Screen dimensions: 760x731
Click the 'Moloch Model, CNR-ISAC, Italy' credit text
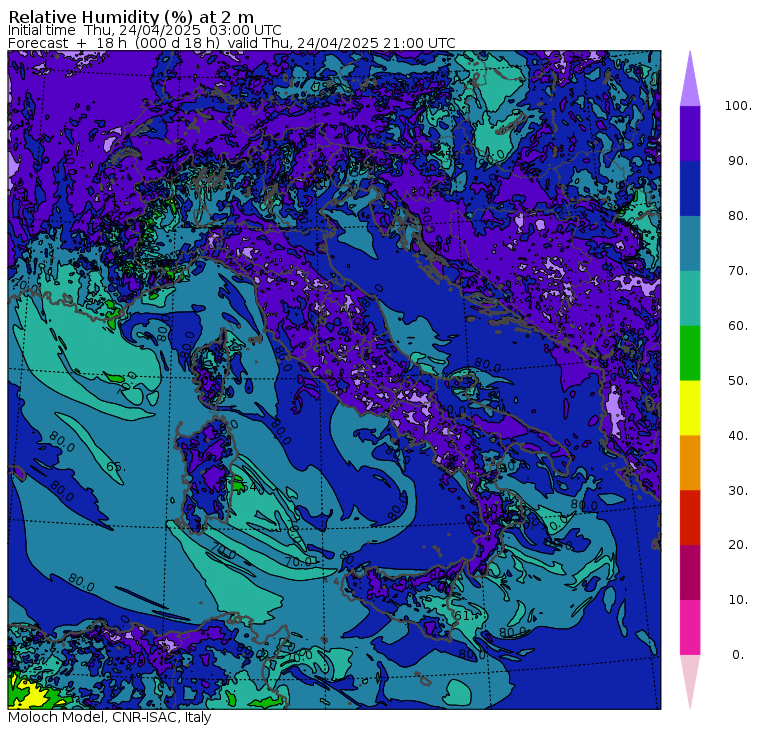coord(110,717)
